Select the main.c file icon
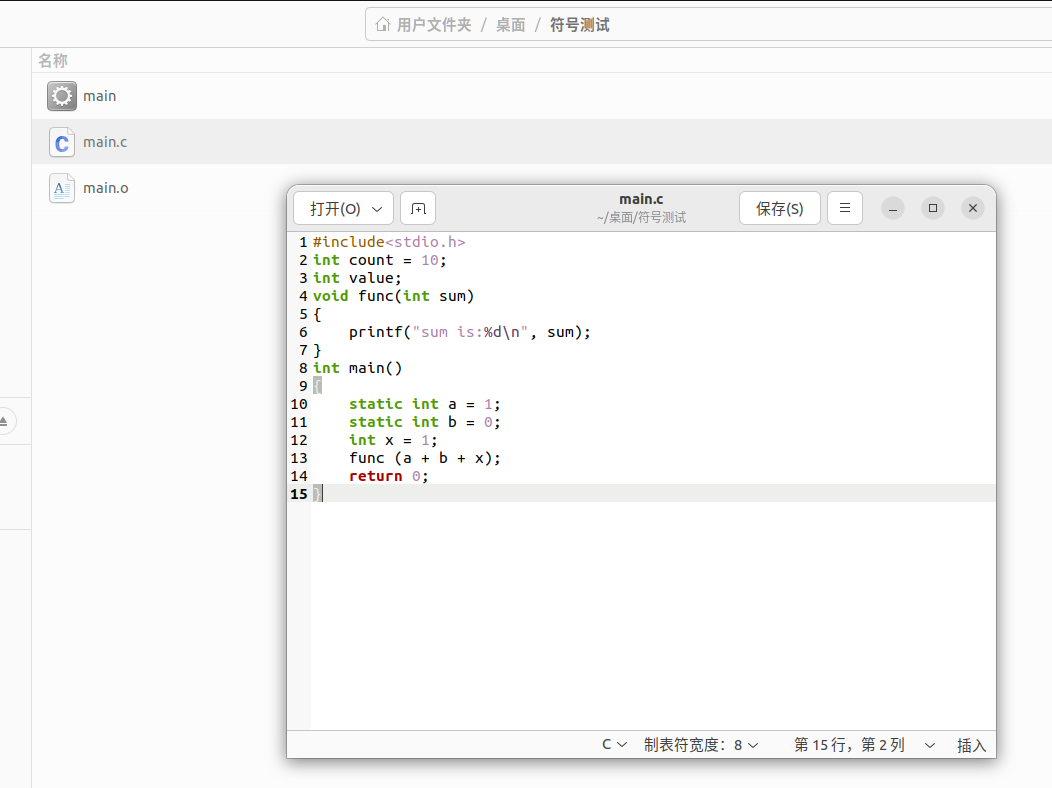Screen dimensions: 1052x788 click(62, 142)
